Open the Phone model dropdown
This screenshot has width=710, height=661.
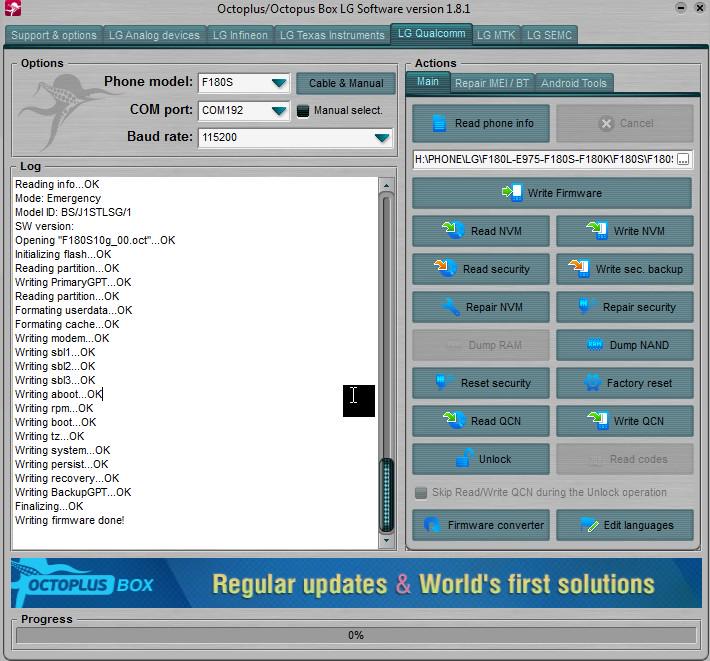click(x=279, y=83)
